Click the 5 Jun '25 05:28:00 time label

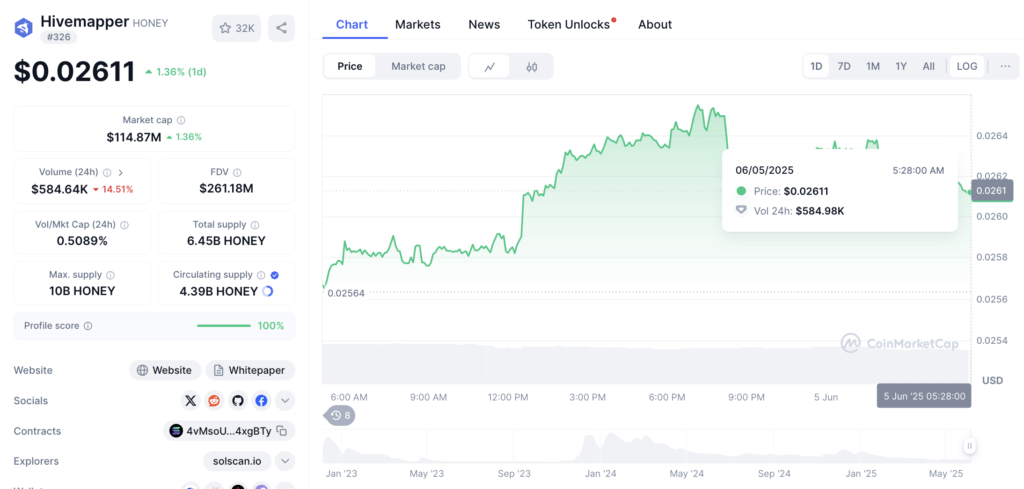pyautogui.click(x=924, y=396)
